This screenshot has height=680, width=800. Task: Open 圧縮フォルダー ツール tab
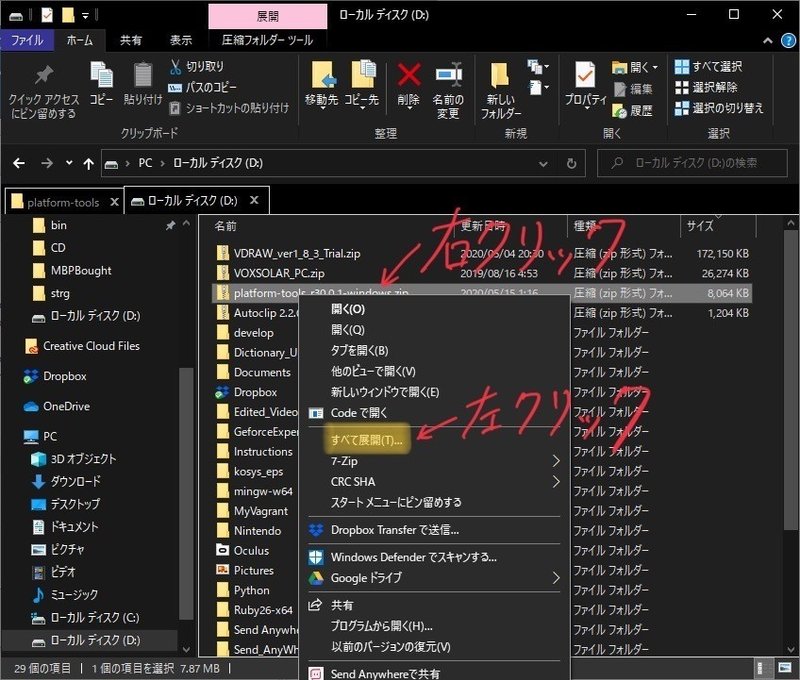(x=267, y=40)
